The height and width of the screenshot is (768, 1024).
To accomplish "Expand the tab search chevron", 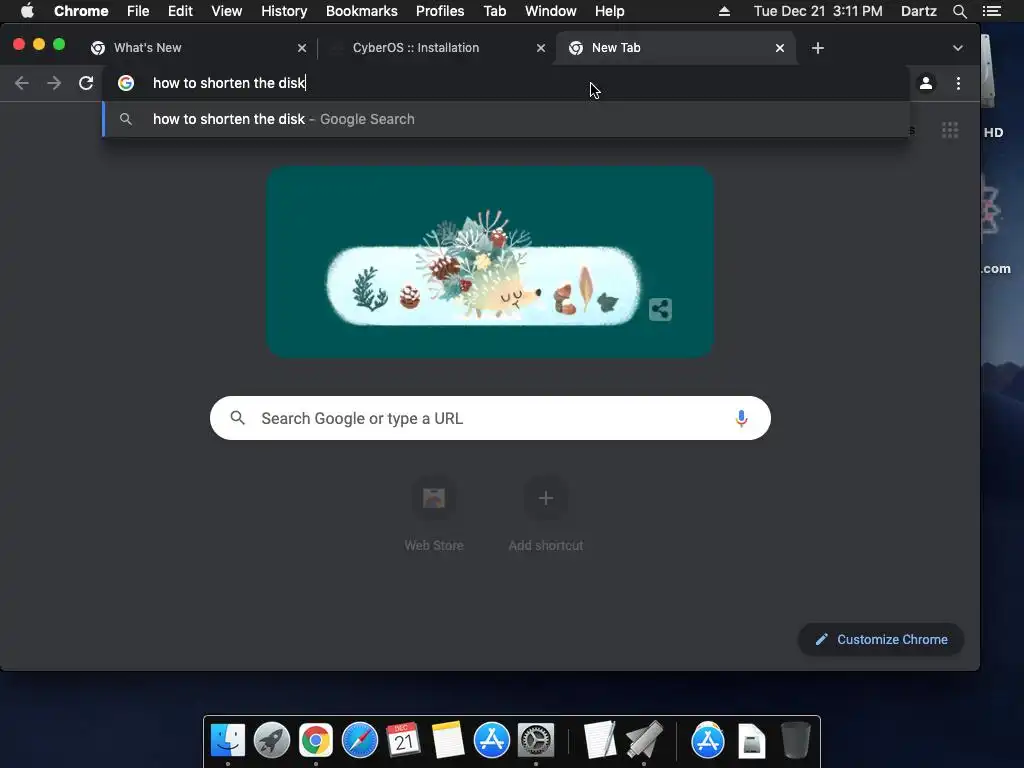I will point(957,48).
